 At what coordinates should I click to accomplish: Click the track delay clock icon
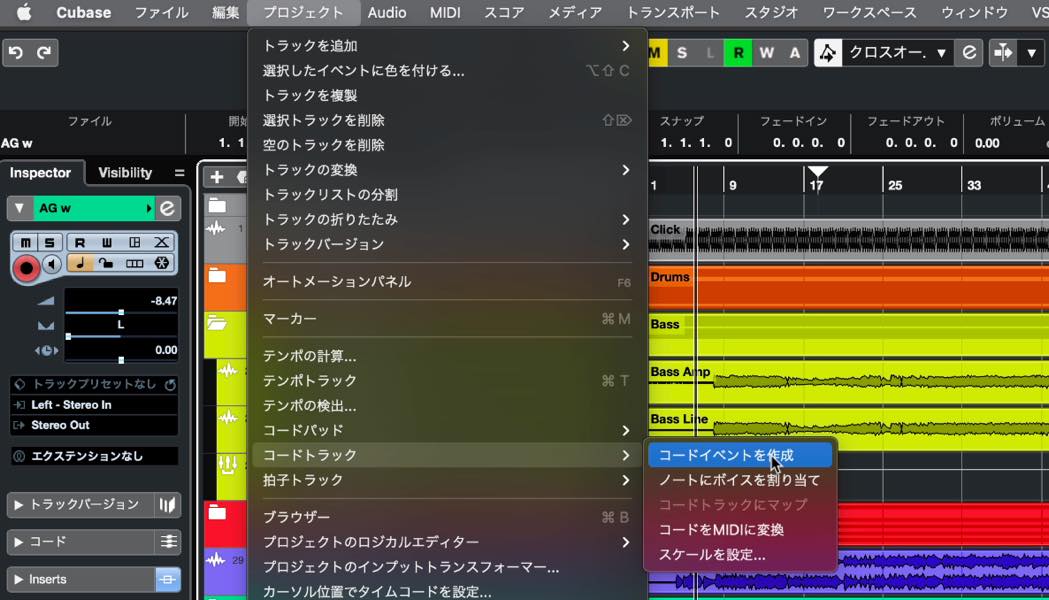(x=46, y=350)
